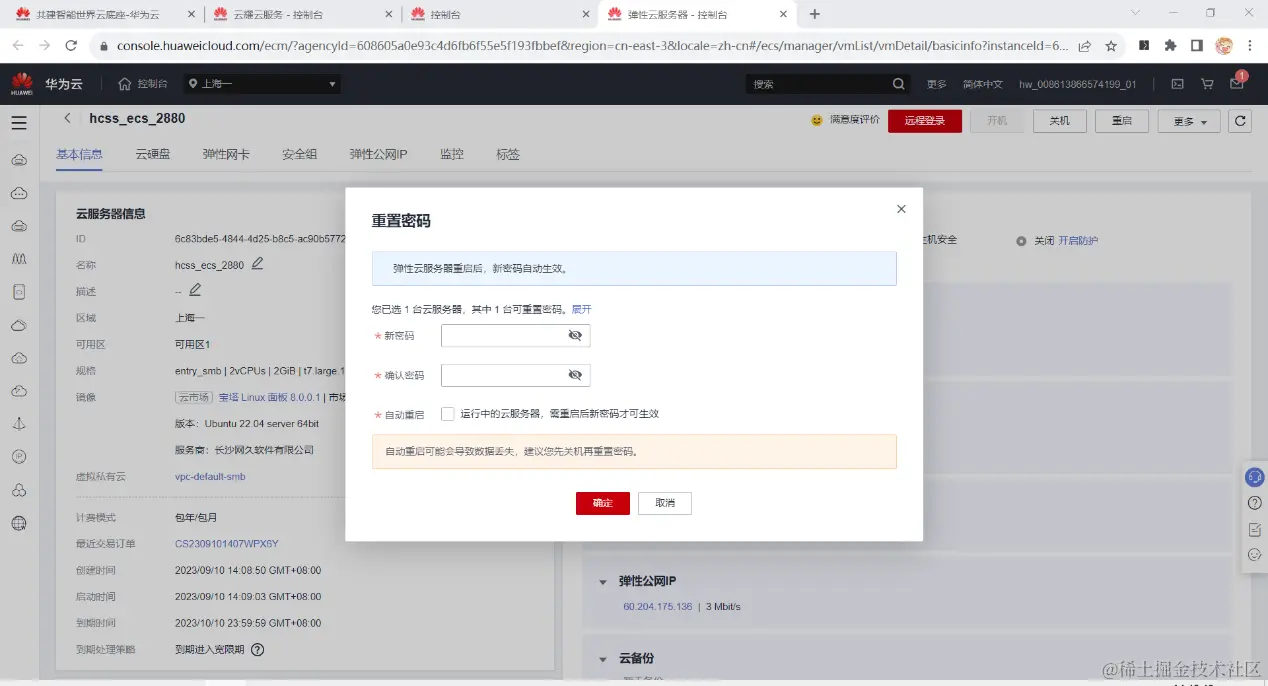Screen dimensions: 1268x686
Task: Click the 远程登录 remote login button
Action: point(924,118)
